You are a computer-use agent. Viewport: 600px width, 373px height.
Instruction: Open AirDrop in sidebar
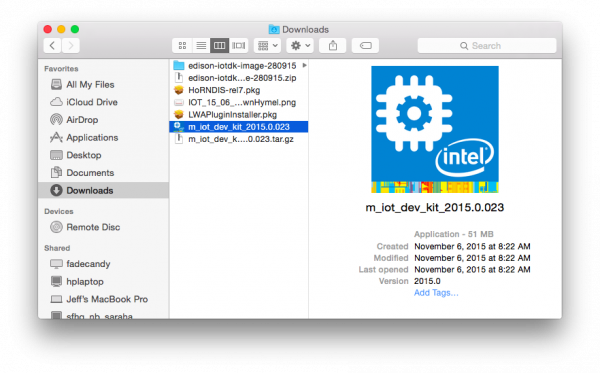click(x=103, y=120)
